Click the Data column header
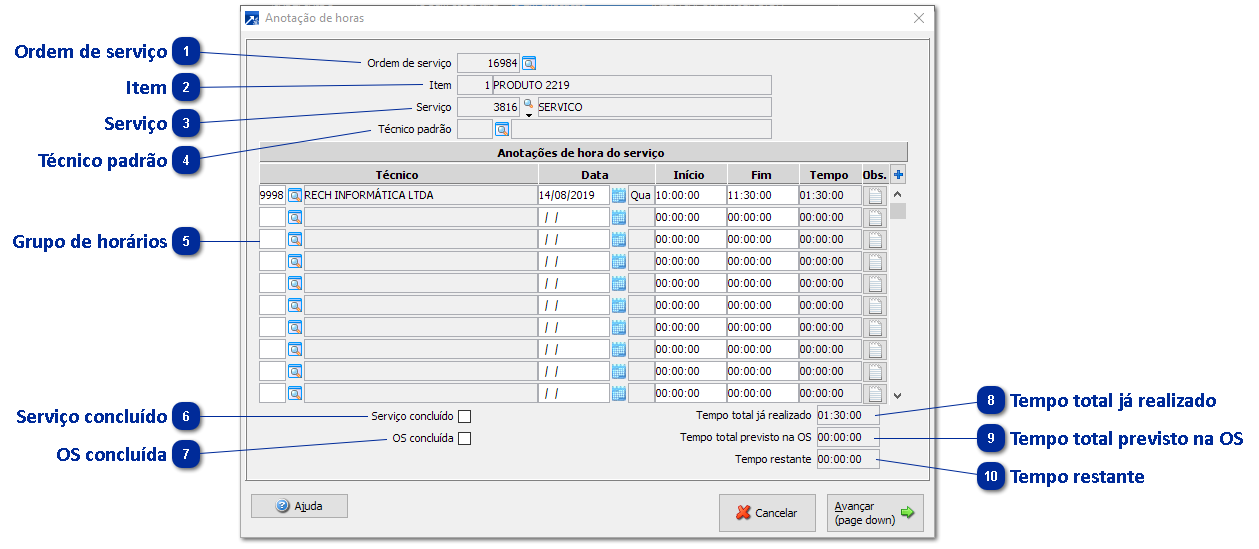This screenshot has height=549, width=1259. [595, 175]
